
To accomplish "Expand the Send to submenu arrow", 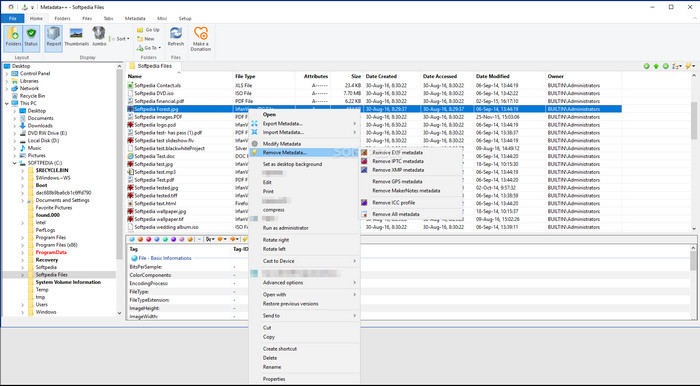I will [x=354, y=315].
